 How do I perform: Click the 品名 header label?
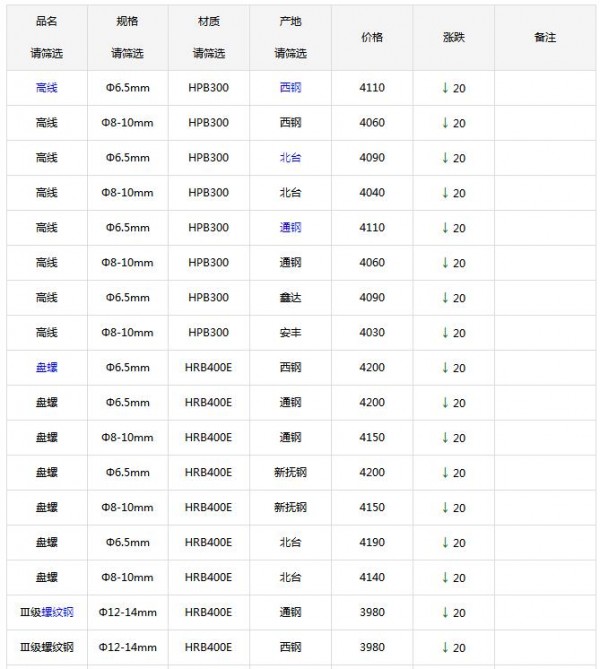click(x=47, y=21)
